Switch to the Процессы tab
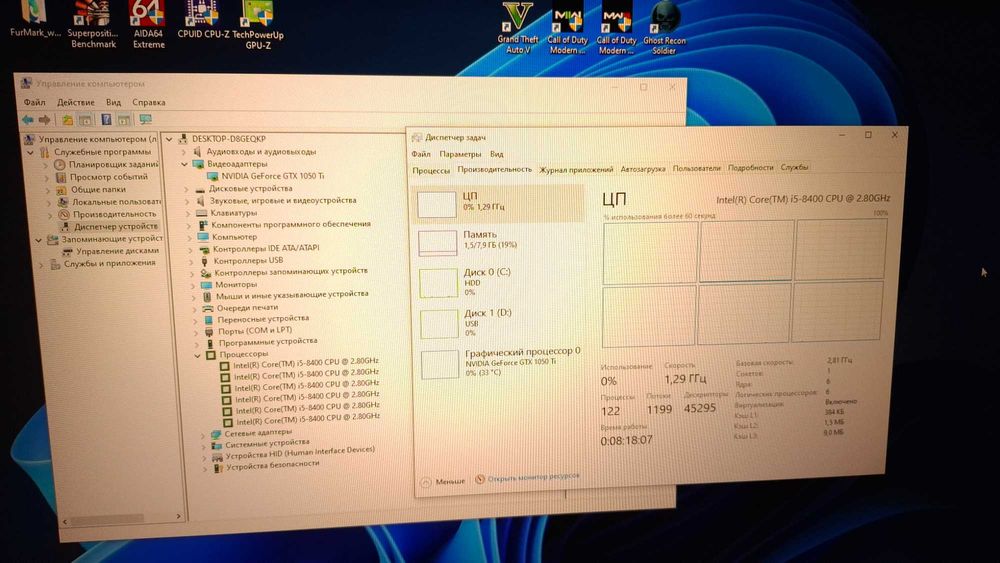 pyautogui.click(x=431, y=170)
